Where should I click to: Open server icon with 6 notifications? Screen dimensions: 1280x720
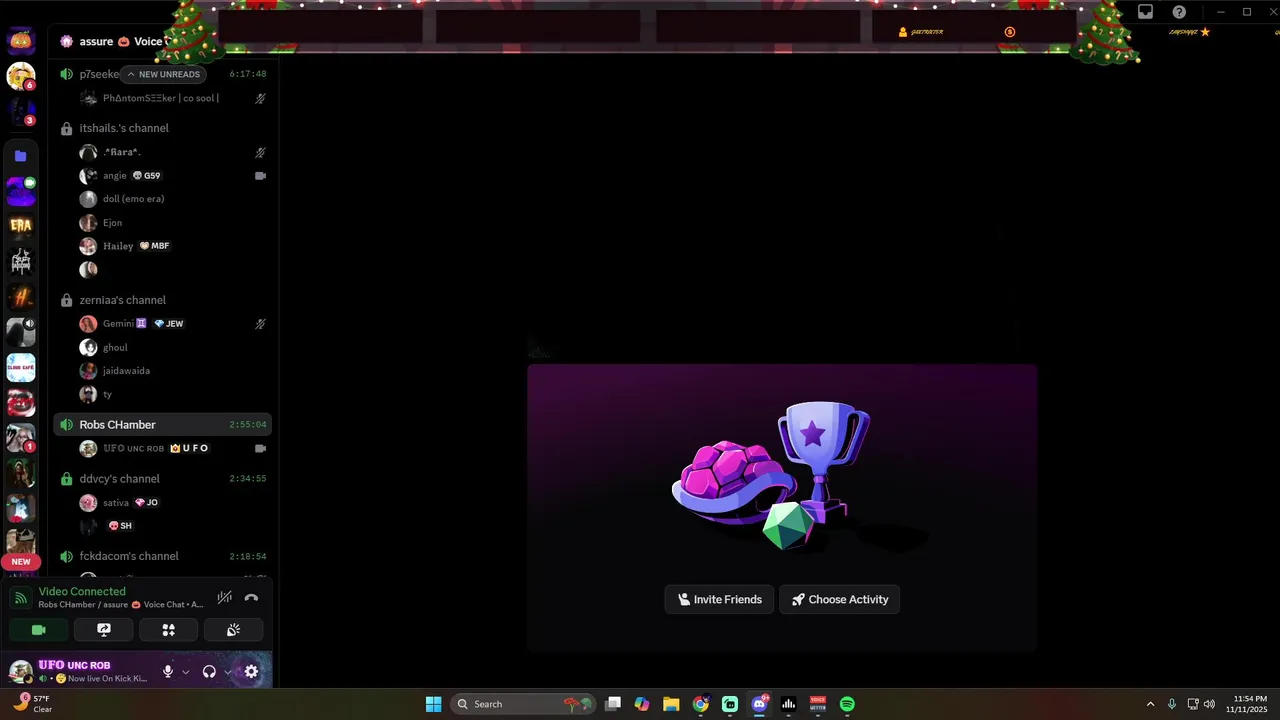[x=21, y=76]
